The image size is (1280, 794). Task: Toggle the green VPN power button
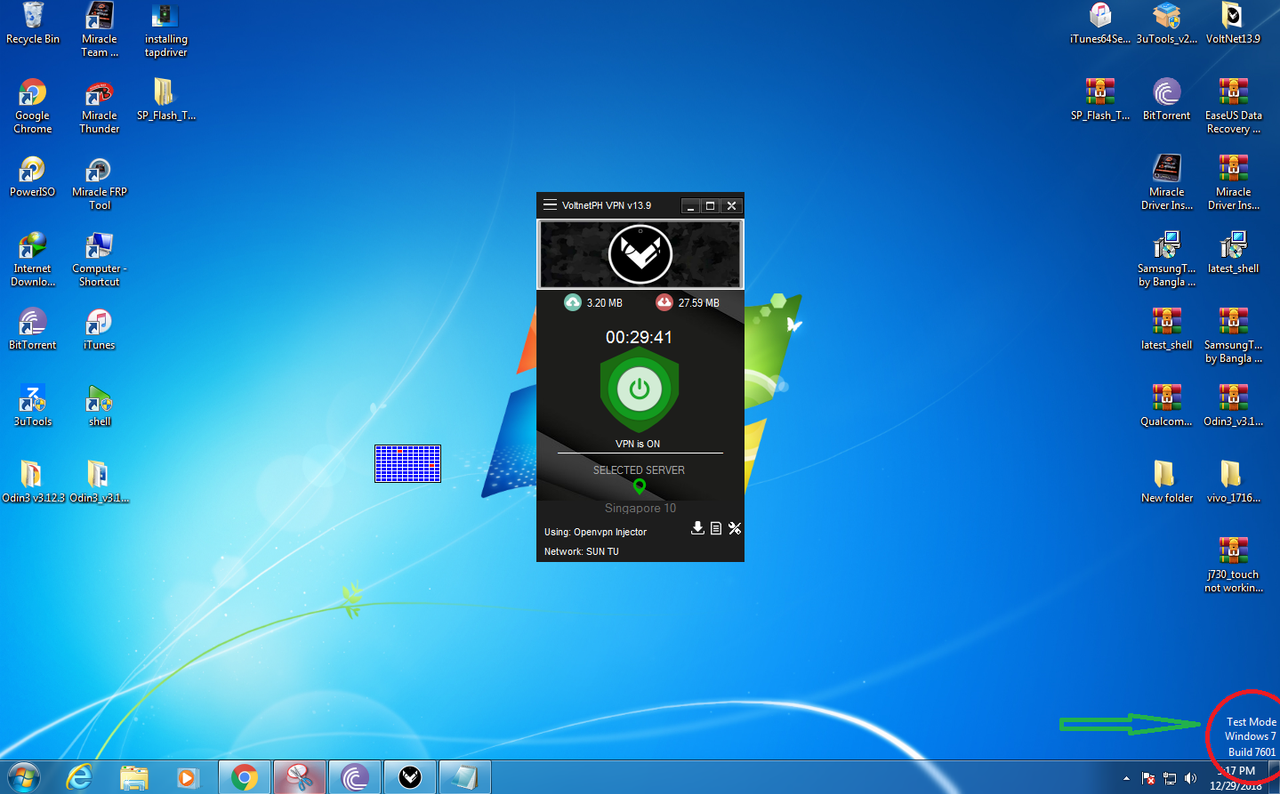pyautogui.click(x=640, y=389)
